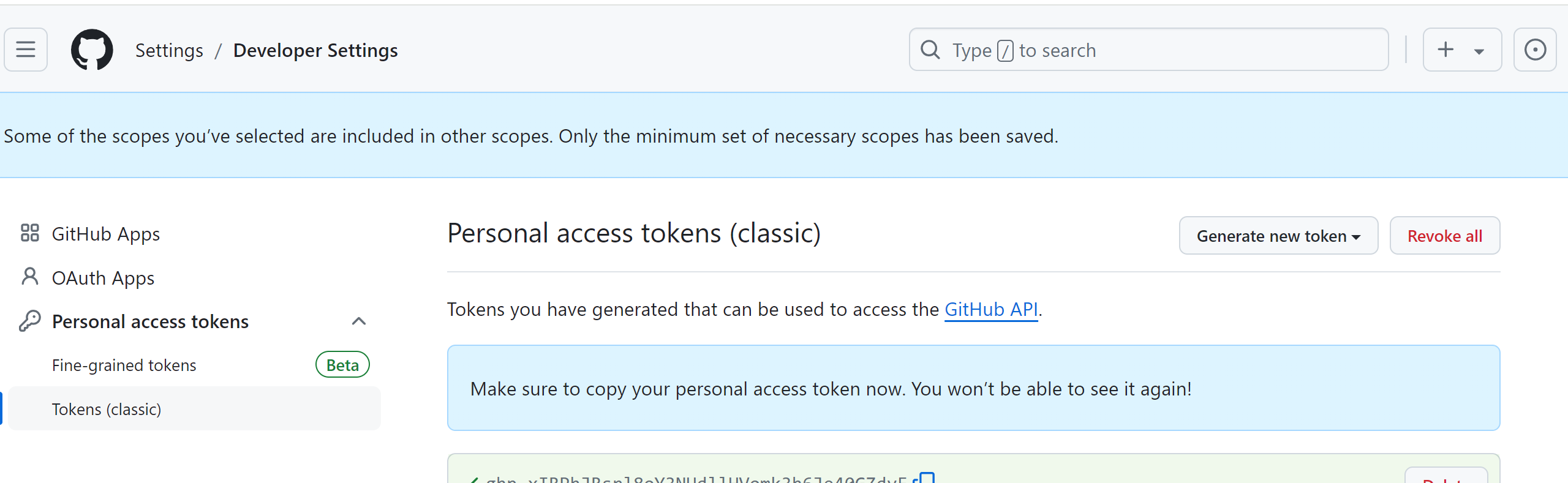Viewport: 1568px width, 483px height.
Task: Click the GitHub home logo icon
Action: (x=92, y=50)
